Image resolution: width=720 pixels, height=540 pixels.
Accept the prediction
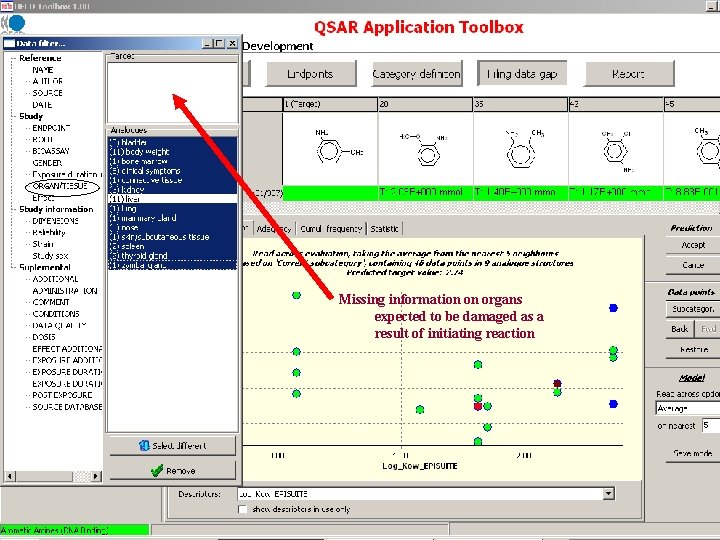coord(693,245)
